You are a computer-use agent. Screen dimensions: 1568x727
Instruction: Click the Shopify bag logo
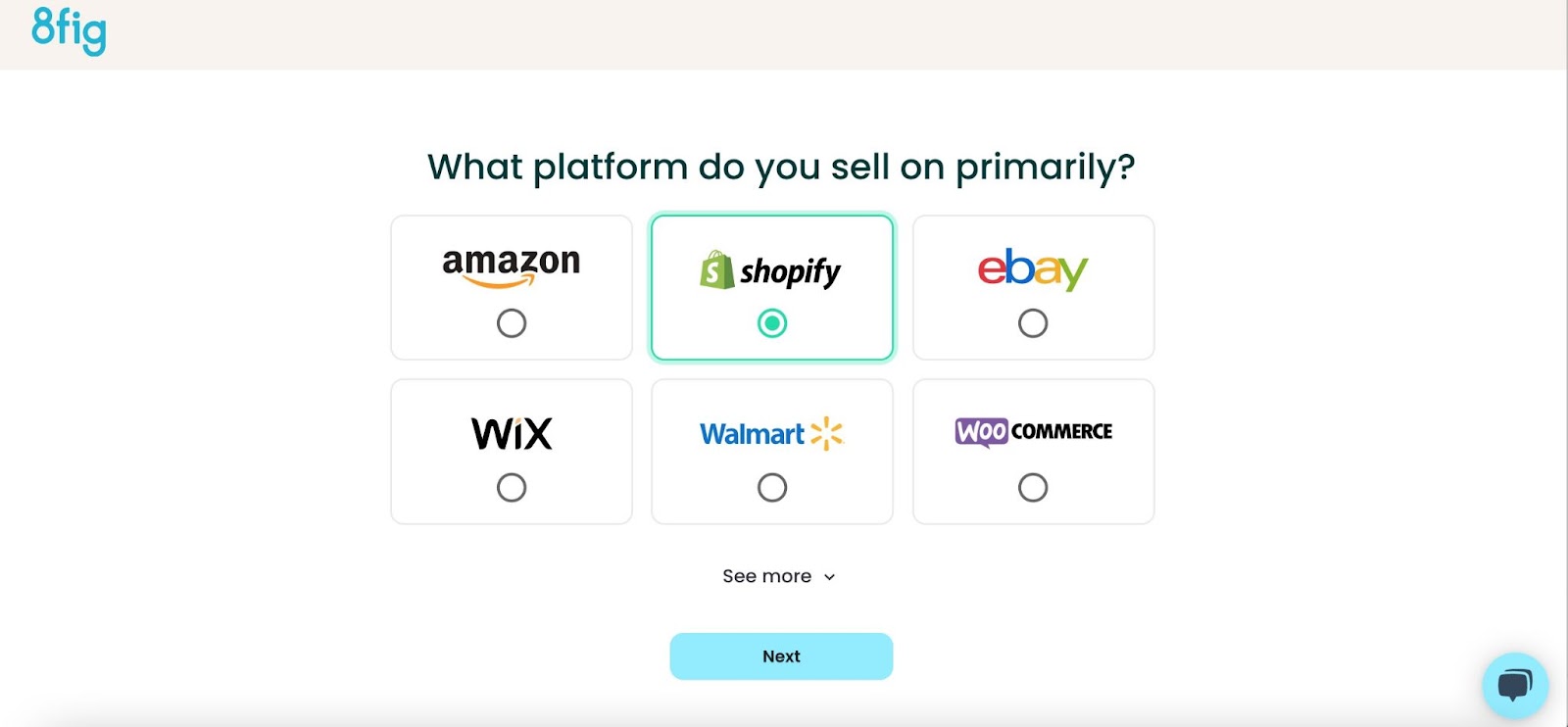(716, 270)
